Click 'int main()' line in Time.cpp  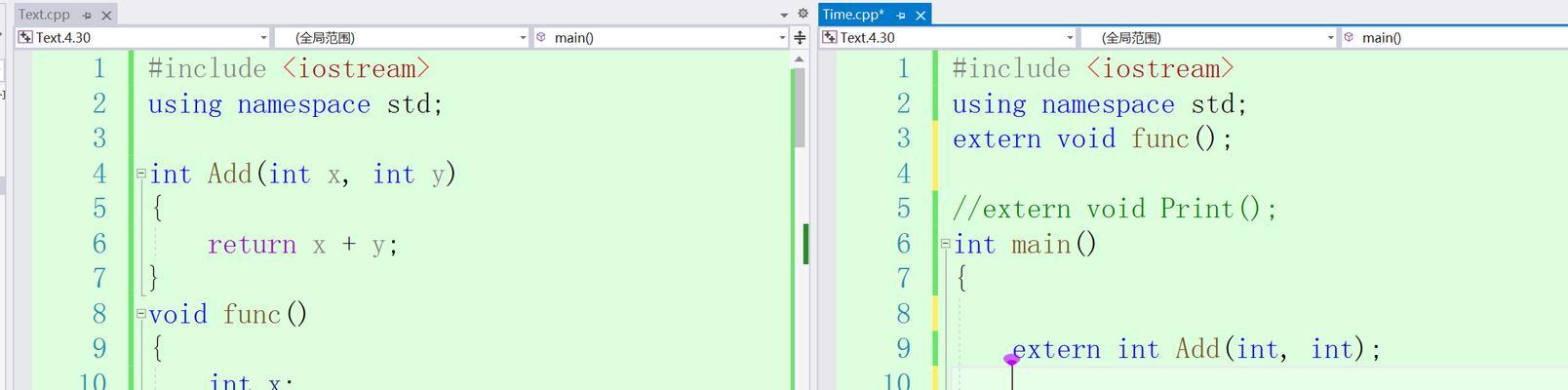point(1025,244)
